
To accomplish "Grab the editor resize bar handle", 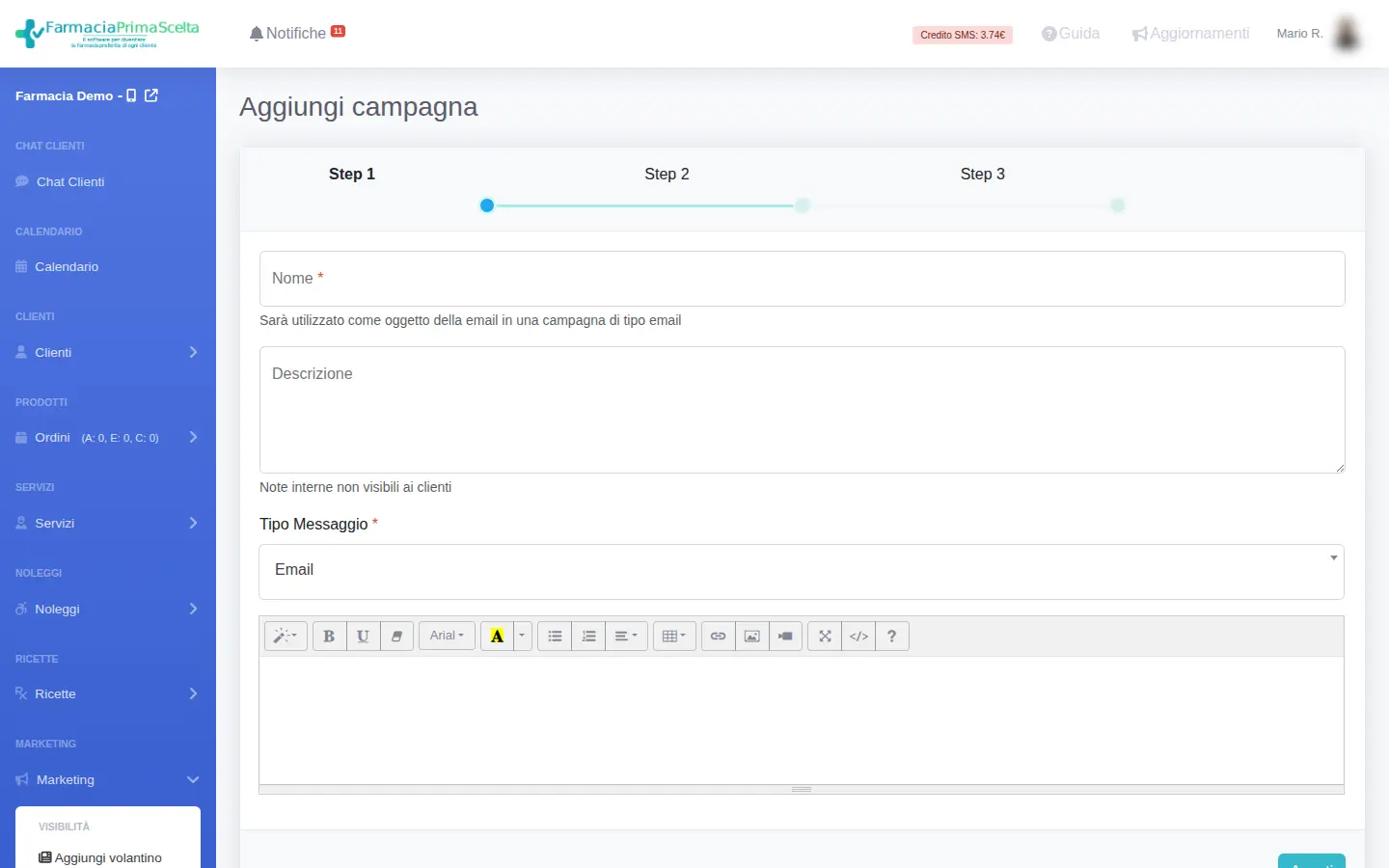I will pyautogui.click(x=802, y=789).
